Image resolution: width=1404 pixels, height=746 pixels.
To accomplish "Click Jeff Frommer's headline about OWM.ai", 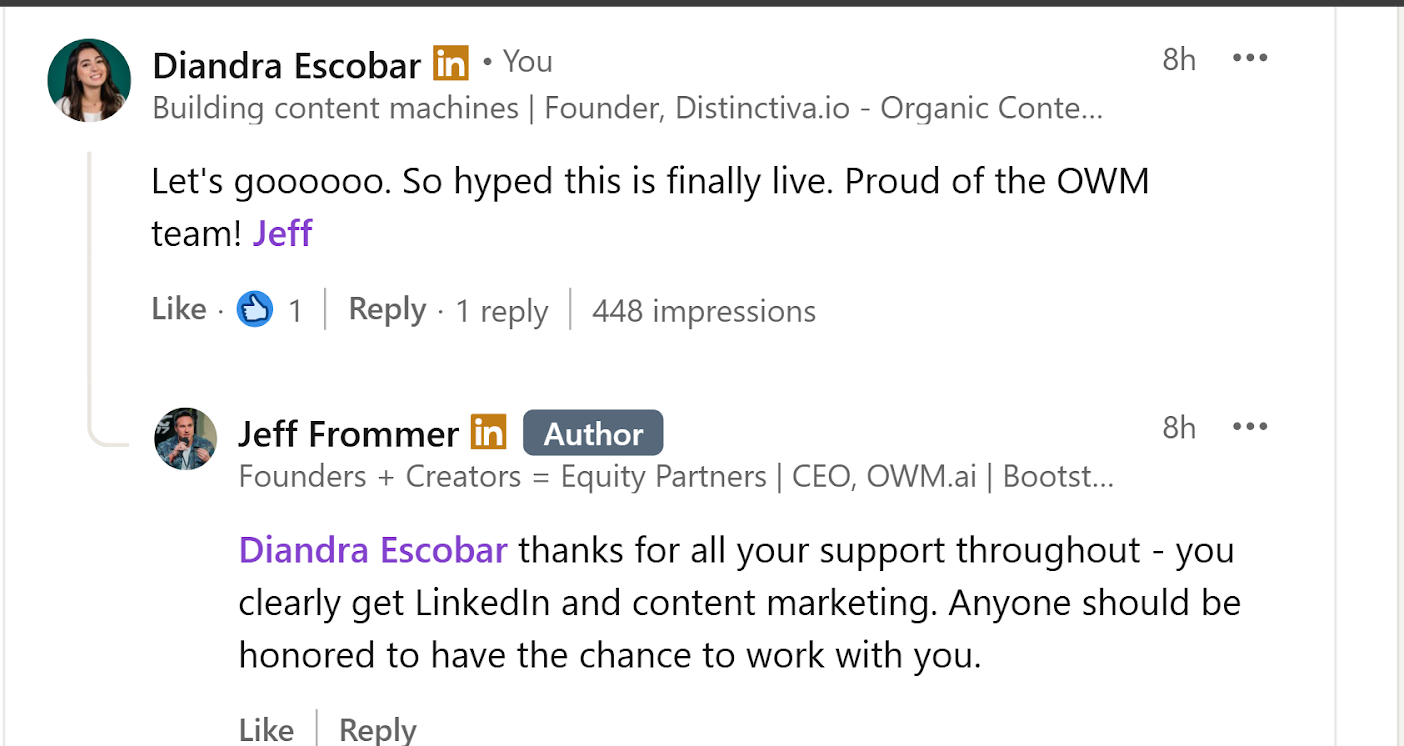I will click(x=675, y=476).
